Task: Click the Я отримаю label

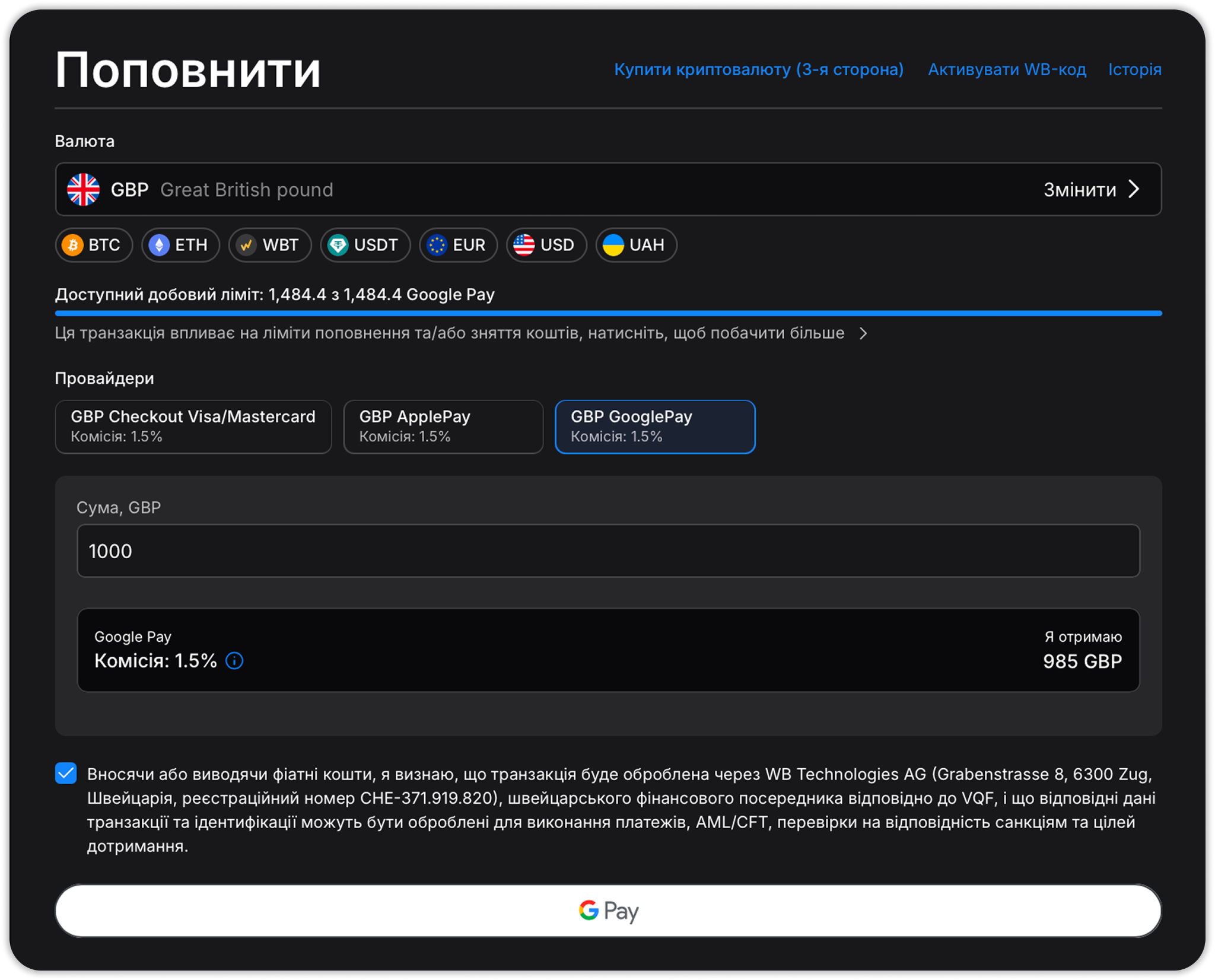Action: pos(1083,637)
